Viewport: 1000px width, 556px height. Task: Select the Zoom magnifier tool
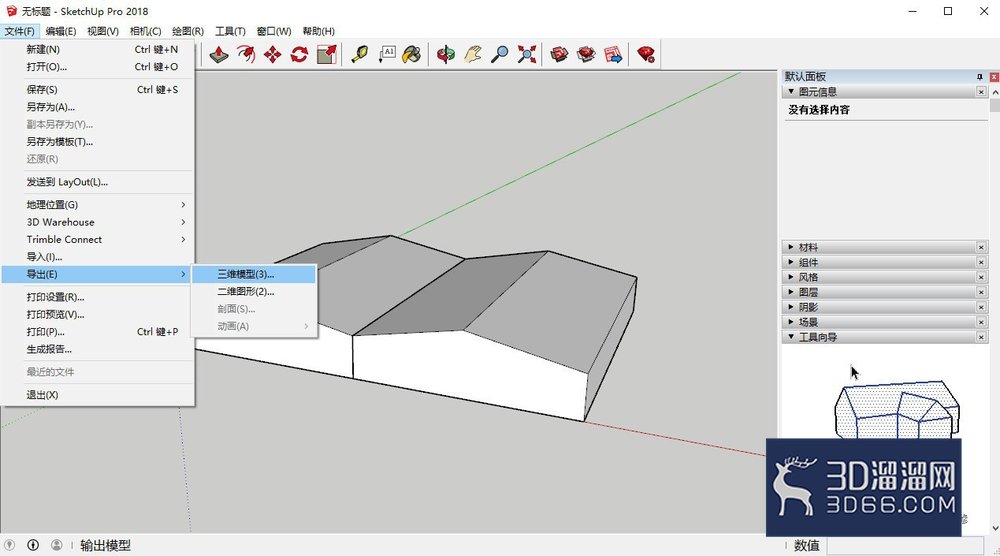point(499,54)
